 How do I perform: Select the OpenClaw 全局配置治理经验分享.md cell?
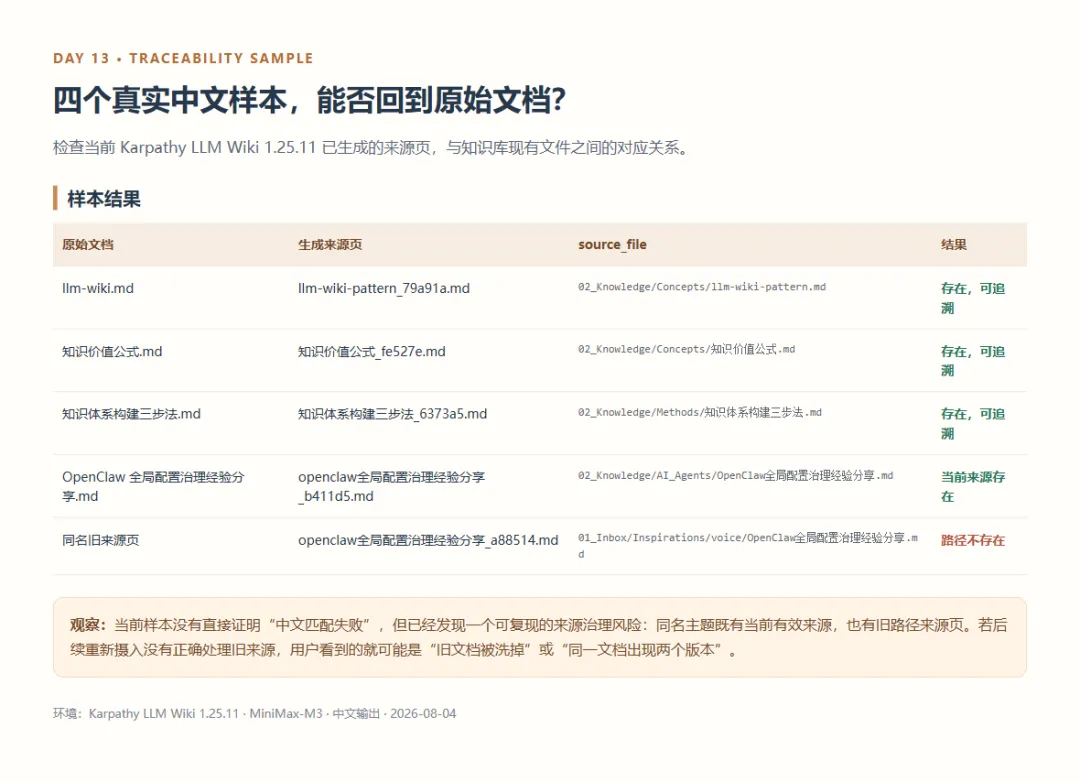tap(153, 486)
